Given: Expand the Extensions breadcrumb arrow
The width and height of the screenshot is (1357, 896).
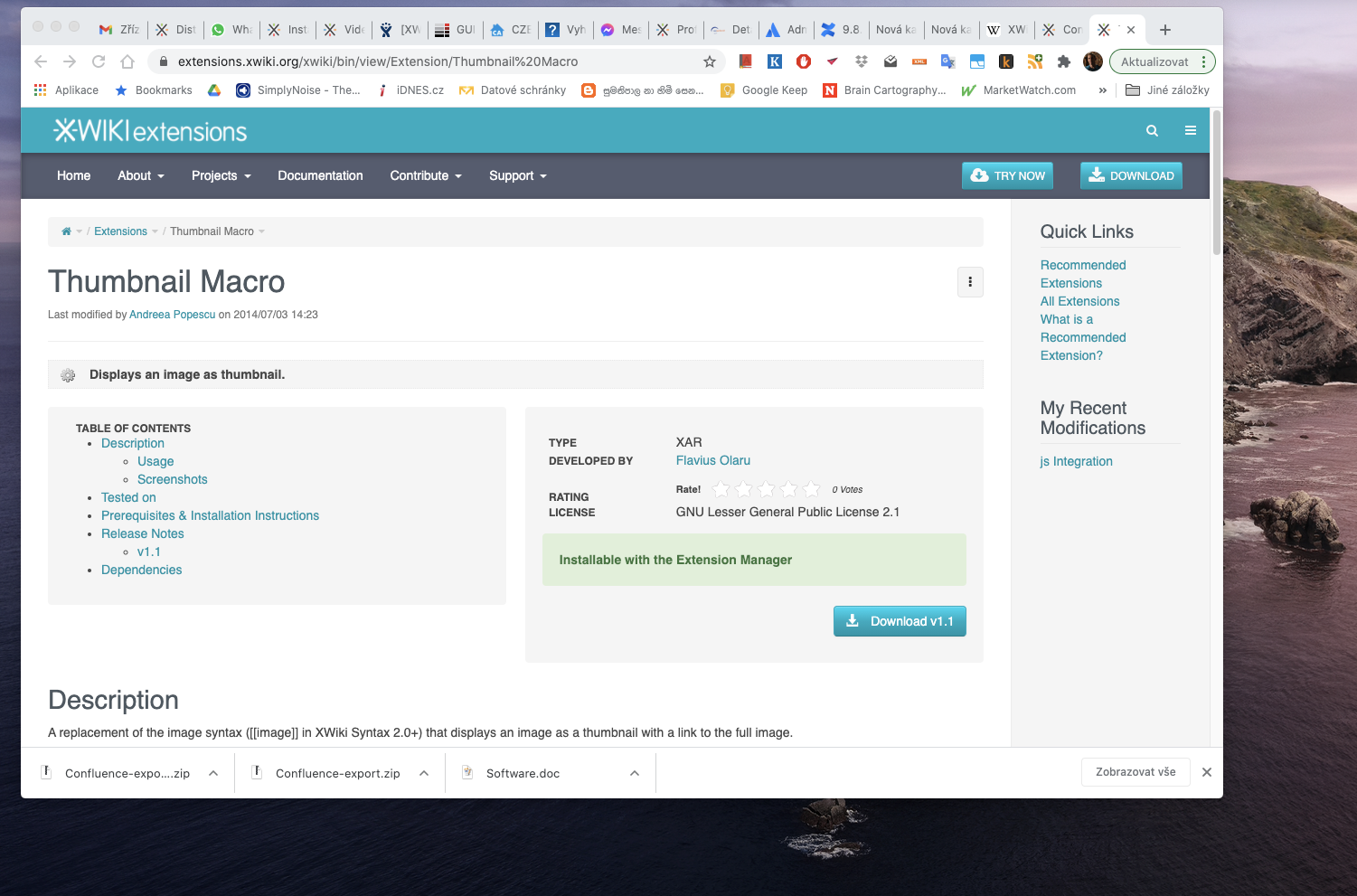Looking at the screenshot, I should (155, 231).
